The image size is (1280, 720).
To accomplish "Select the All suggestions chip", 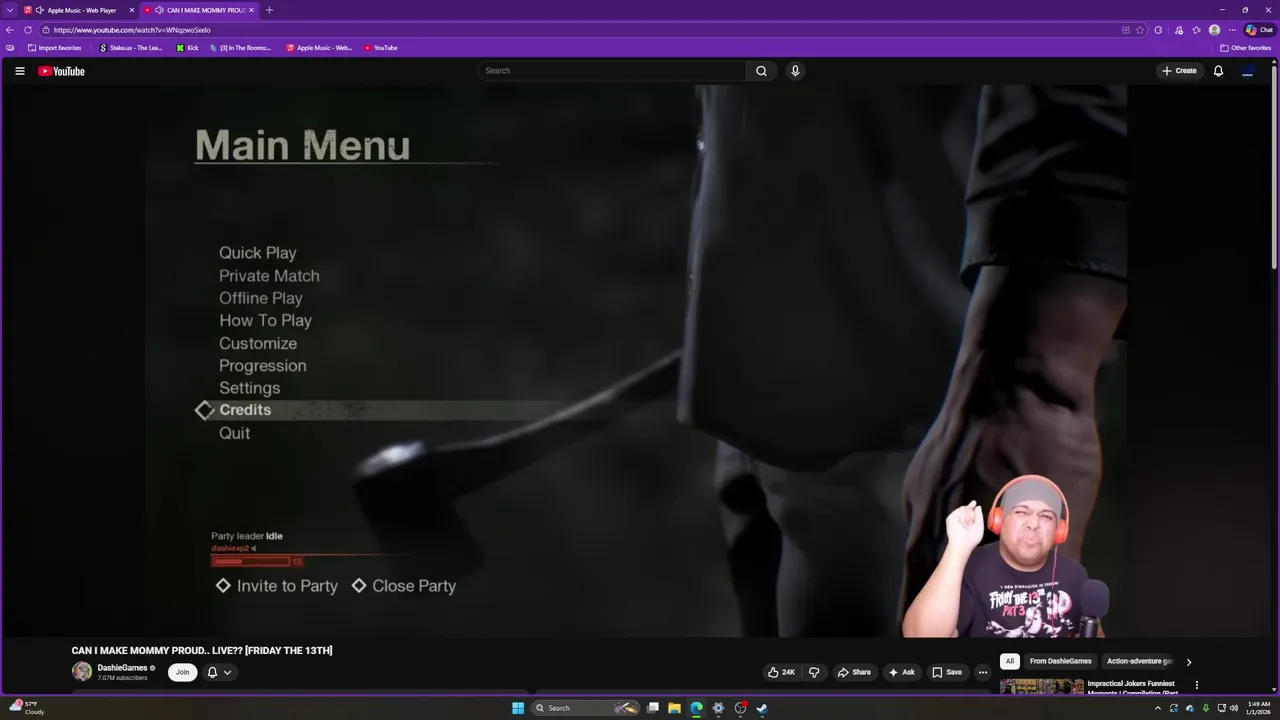I will (x=1010, y=661).
